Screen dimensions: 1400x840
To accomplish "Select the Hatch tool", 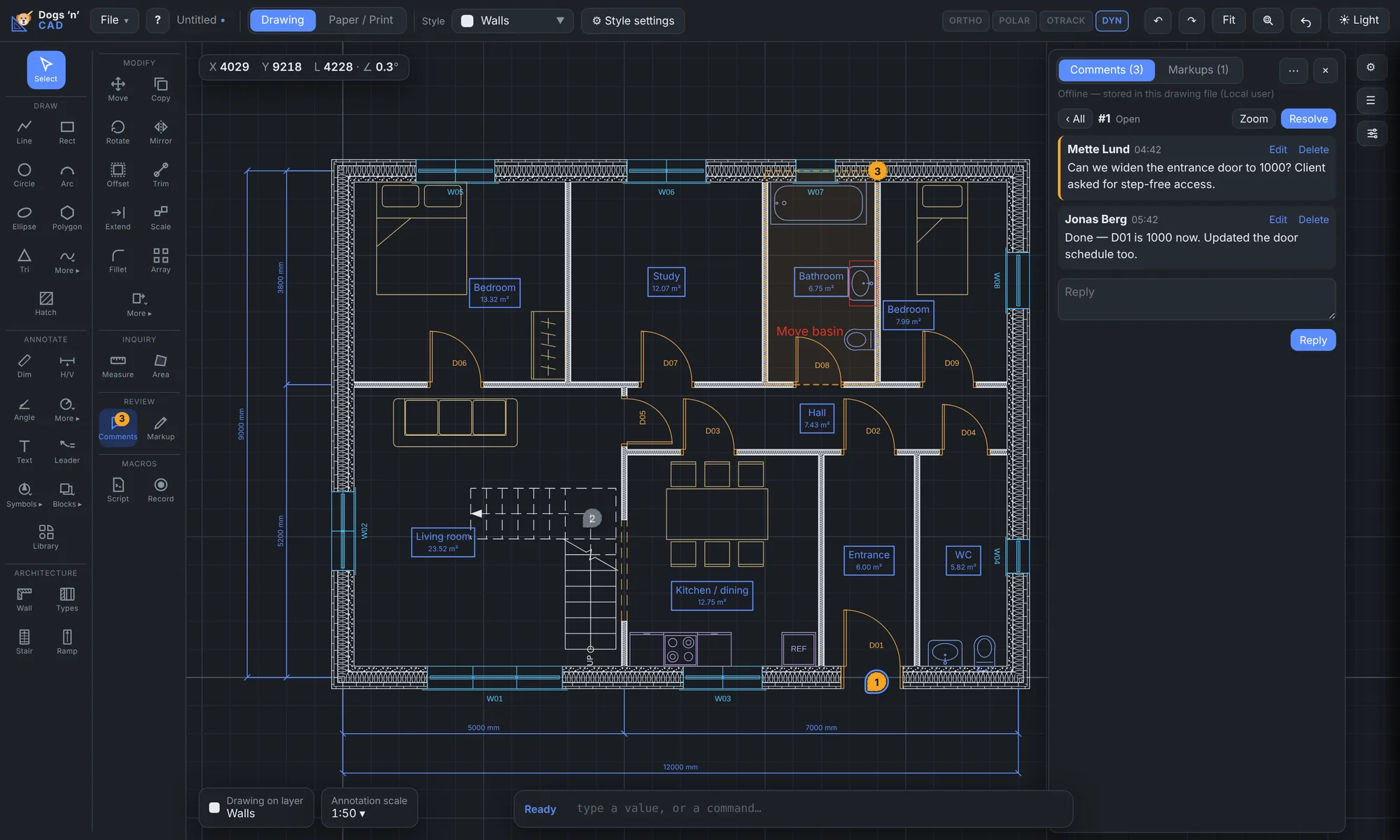I will click(x=45, y=304).
